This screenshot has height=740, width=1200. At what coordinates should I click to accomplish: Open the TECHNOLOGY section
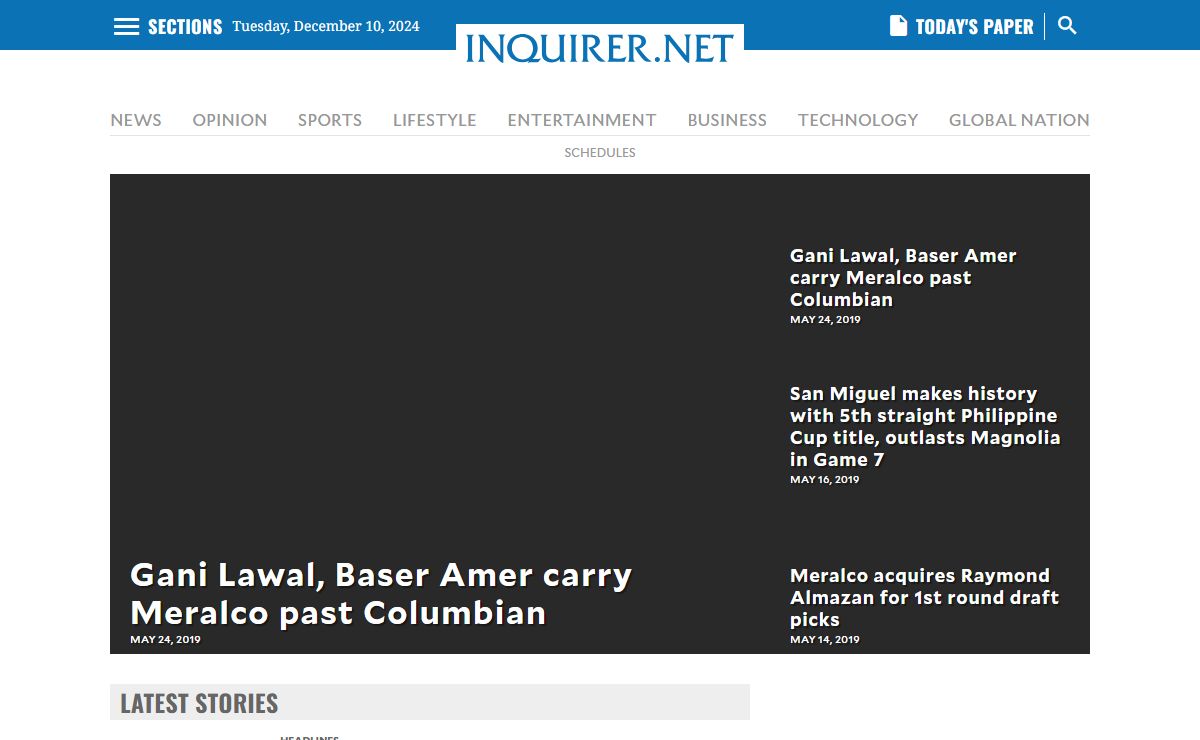(x=858, y=120)
